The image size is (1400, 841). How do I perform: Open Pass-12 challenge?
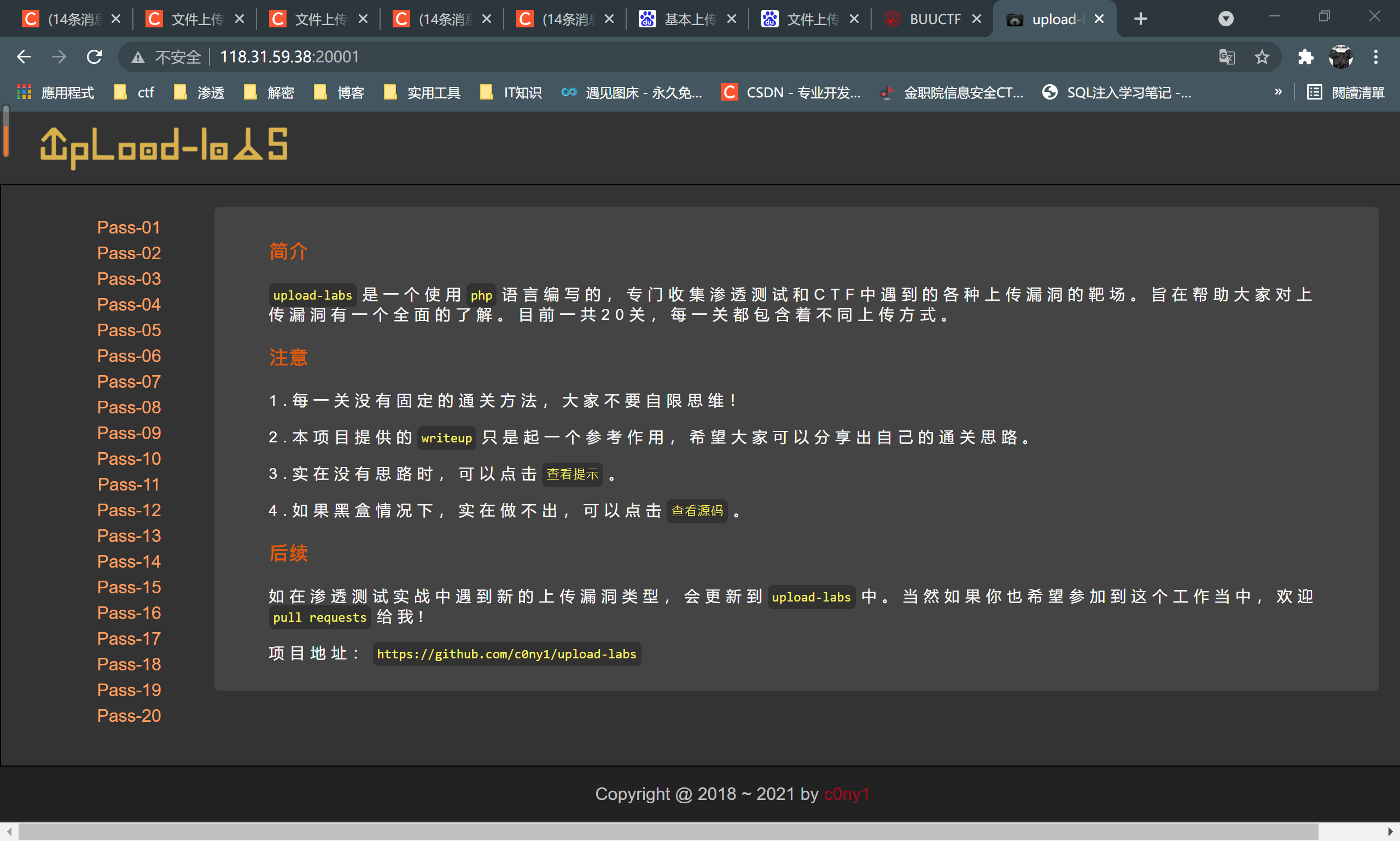point(129,510)
